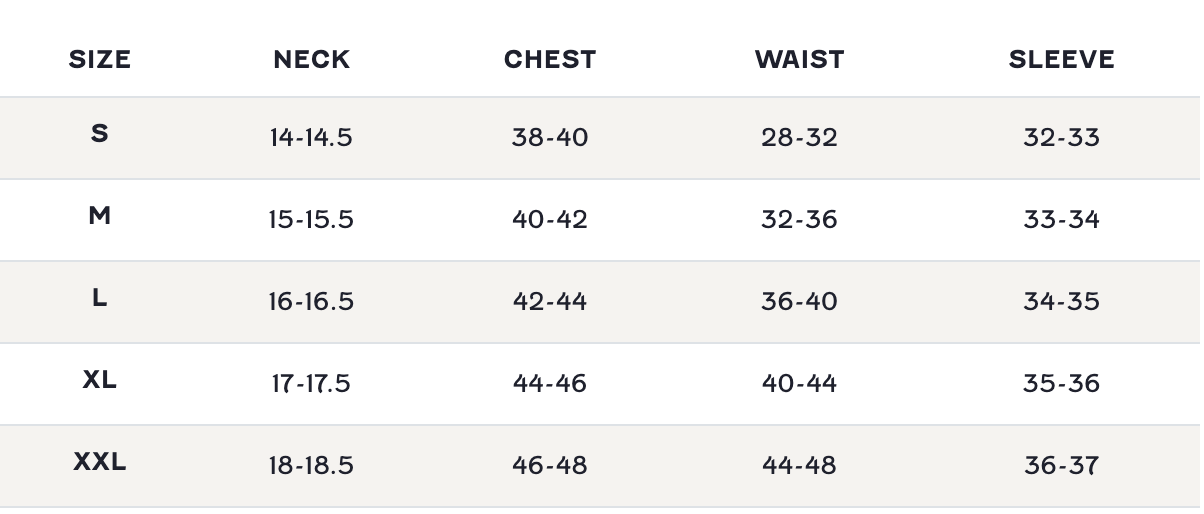Viewport: 1204px width, 514px height.
Task: Select the XL size row label
Action: 100,379
